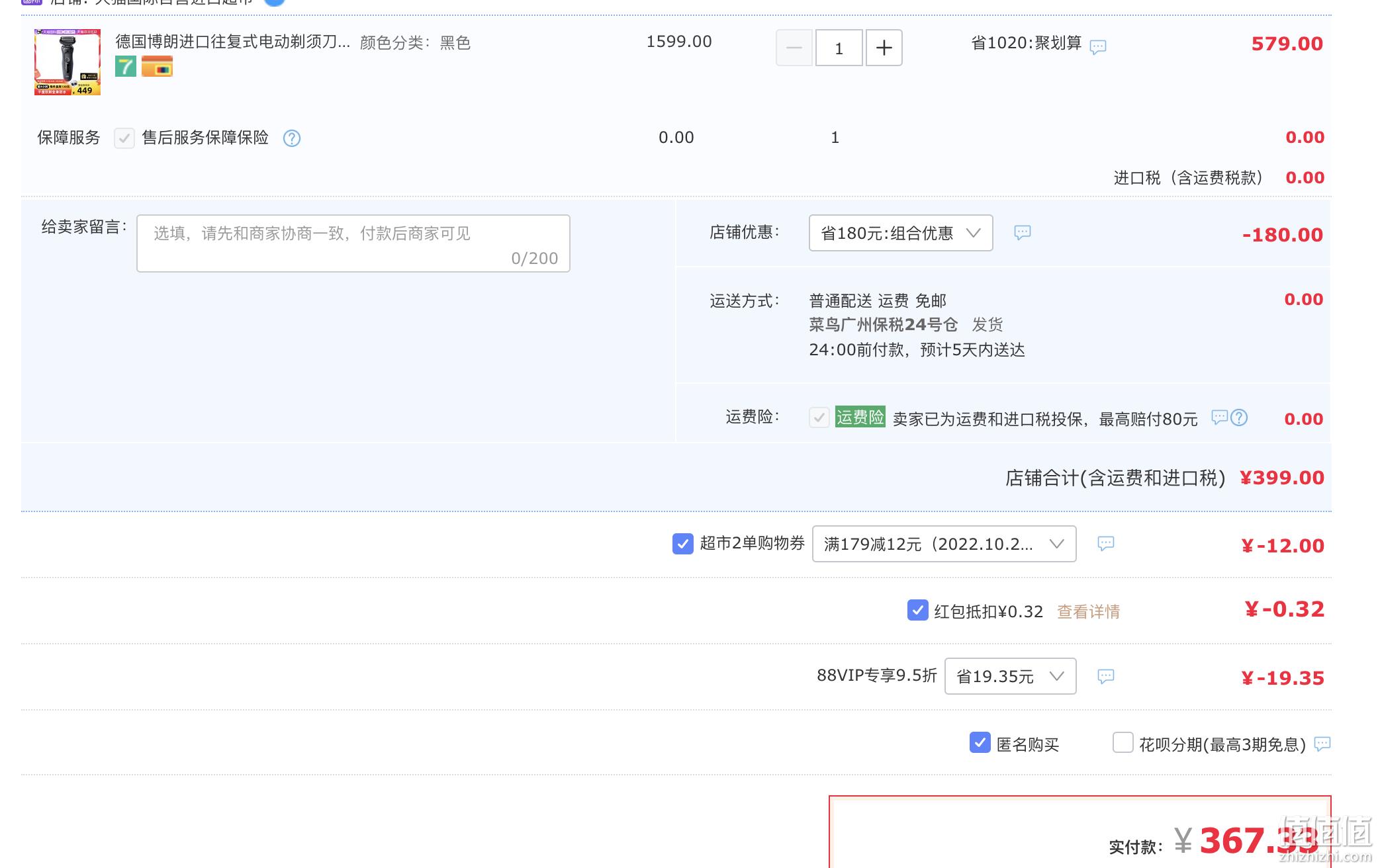Open comment icon next to 店铺优惠 dropdown
1378x868 pixels.
(1023, 232)
